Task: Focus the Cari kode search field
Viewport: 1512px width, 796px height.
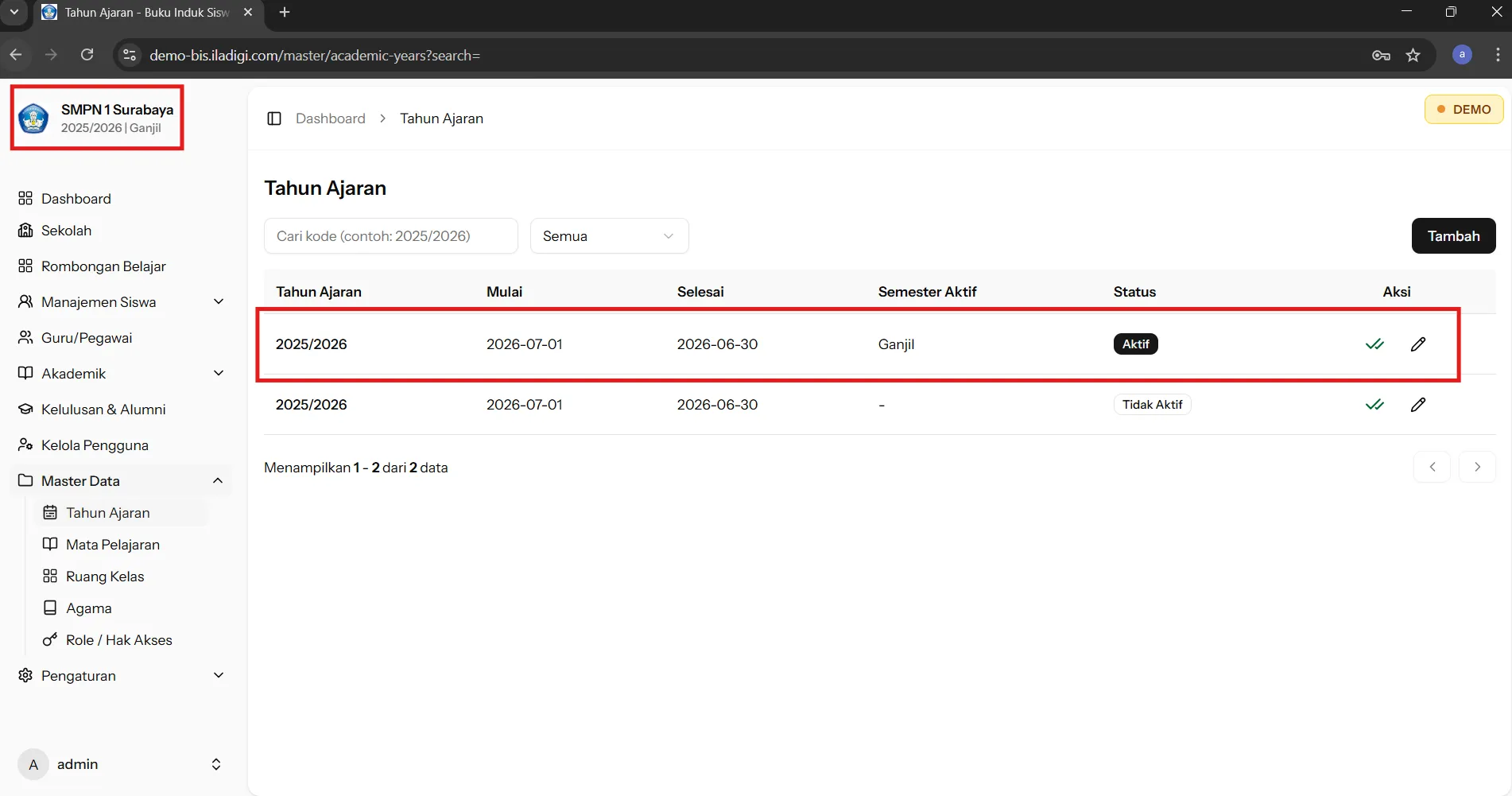Action: pyautogui.click(x=390, y=236)
